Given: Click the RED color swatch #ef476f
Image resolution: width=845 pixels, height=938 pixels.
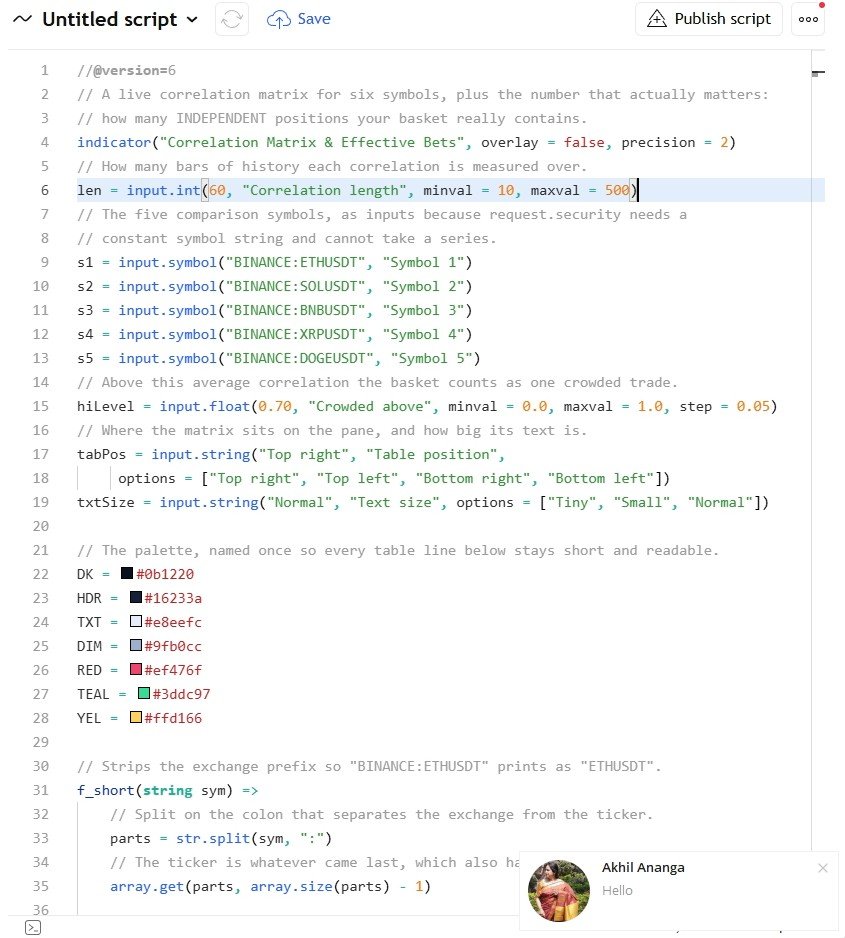Looking at the screenshot, I should (136, 669).
